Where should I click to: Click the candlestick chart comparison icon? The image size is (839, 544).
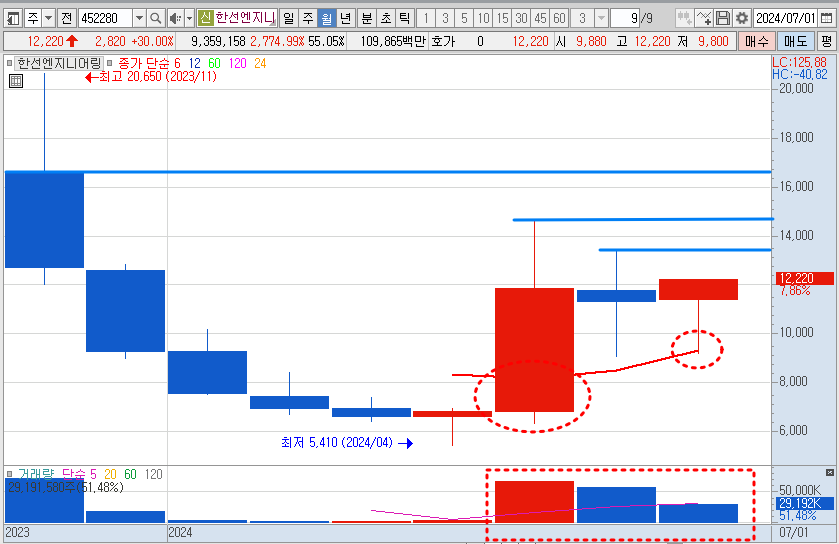pyautogui.click(x=684, y=19)
